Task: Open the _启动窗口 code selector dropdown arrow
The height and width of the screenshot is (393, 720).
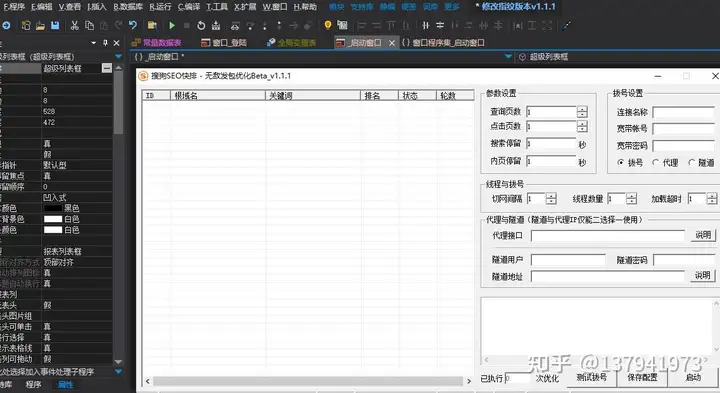Action: (x=508, y=56)
